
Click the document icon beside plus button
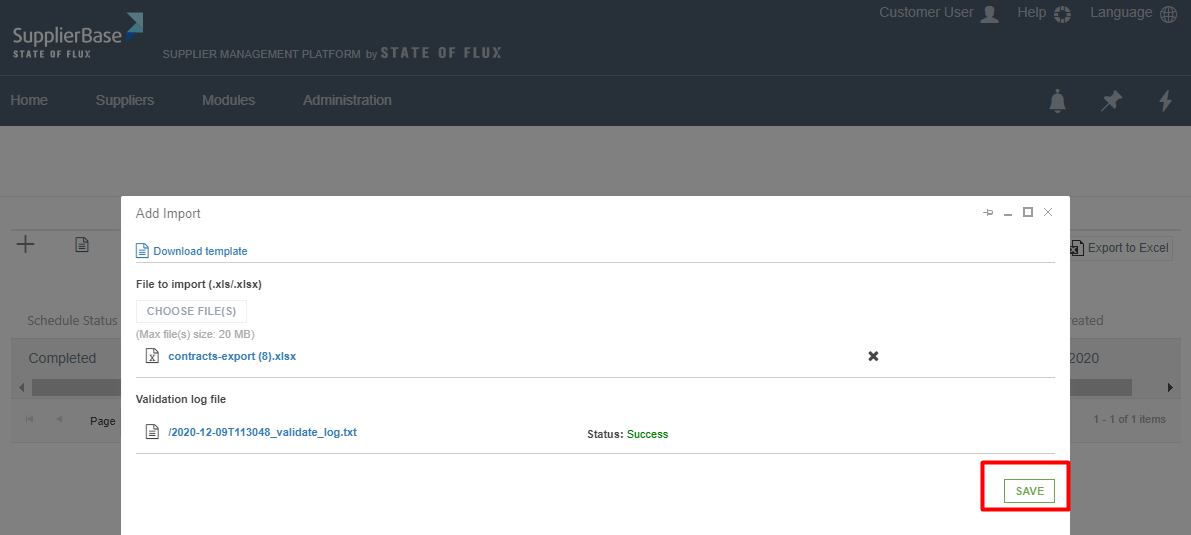82,245
